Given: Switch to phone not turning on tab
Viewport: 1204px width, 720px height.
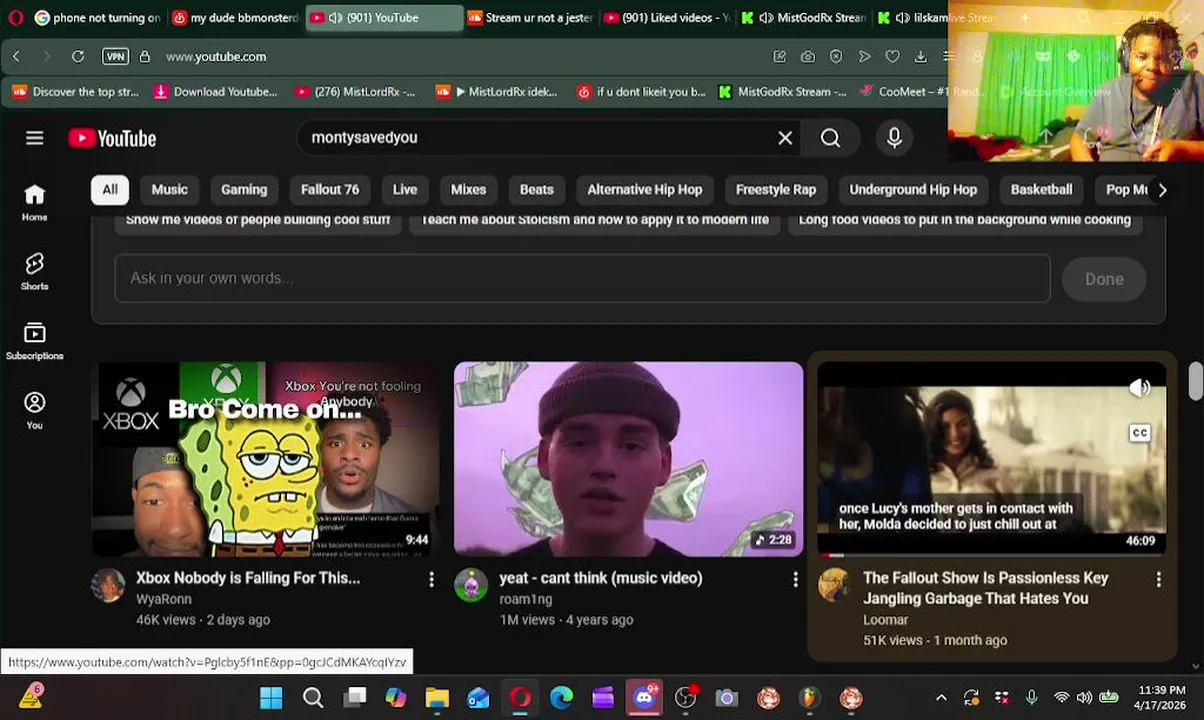Looking at the screenshot, I should 98,18.
